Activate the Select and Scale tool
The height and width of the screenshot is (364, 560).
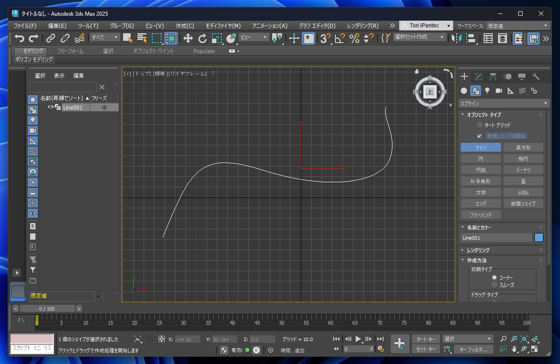[x=217, y=38]
